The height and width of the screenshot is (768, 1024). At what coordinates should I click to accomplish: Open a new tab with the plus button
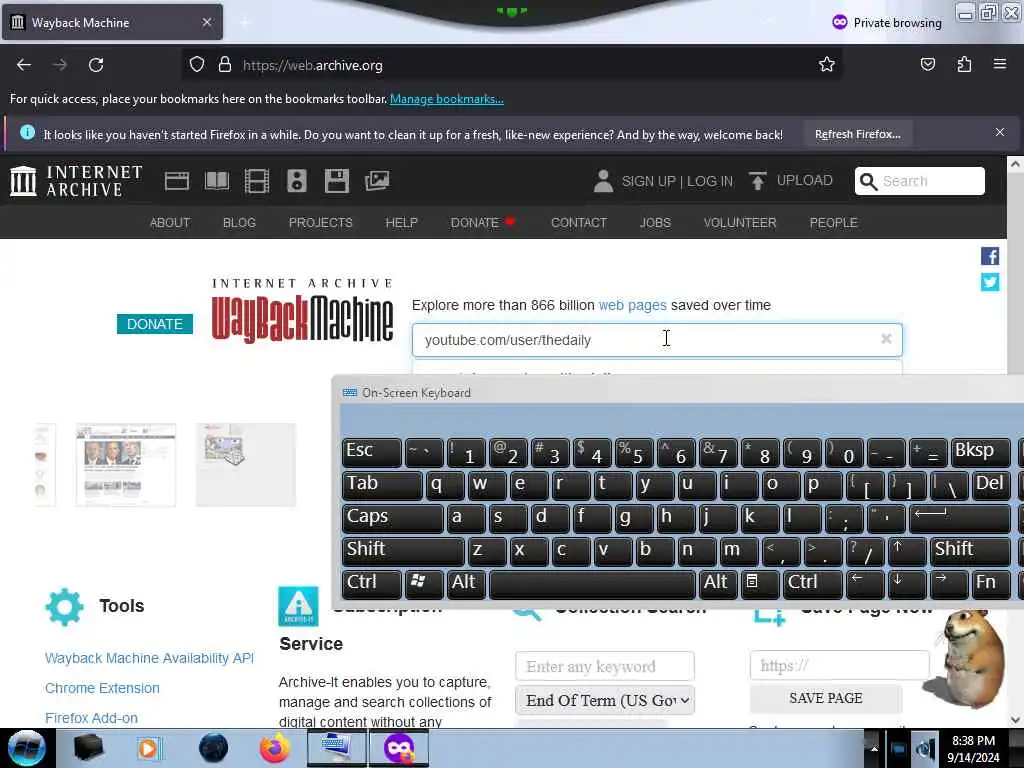[x=245, y=22]
